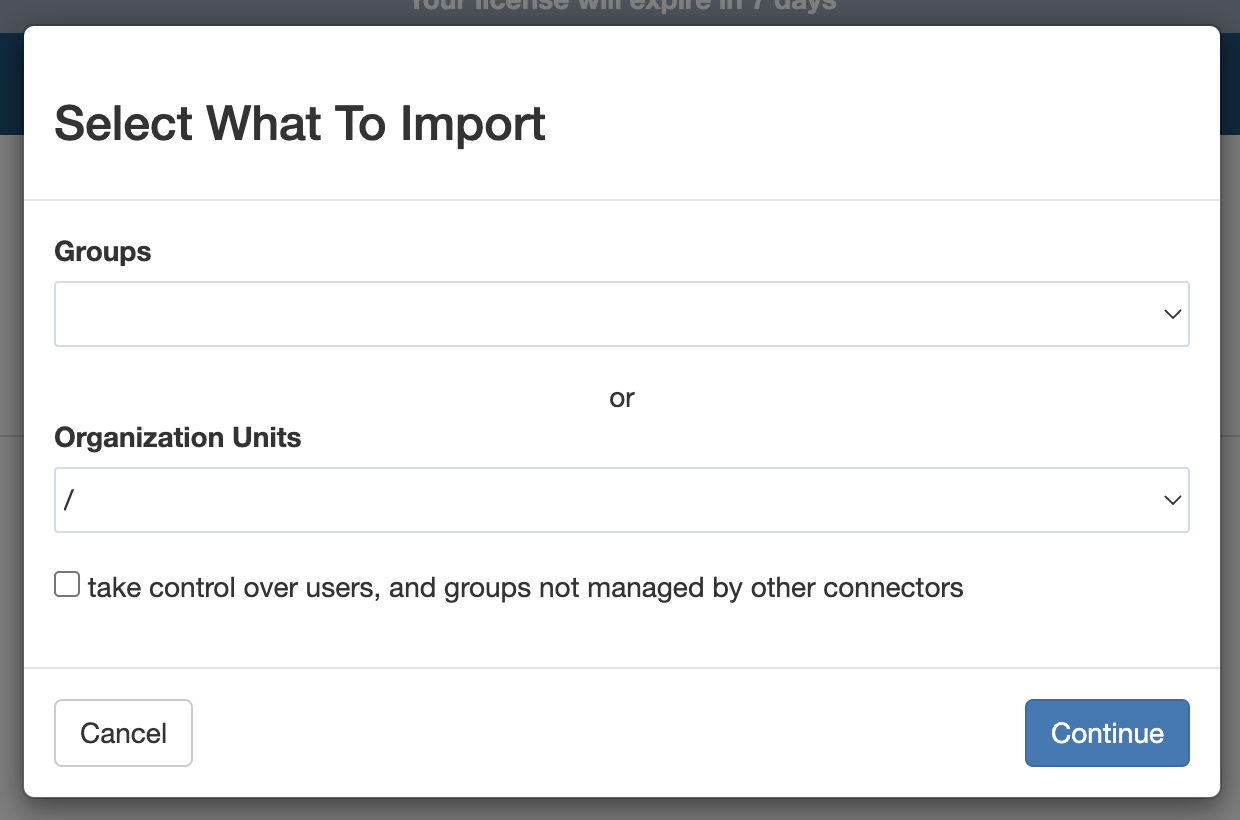Select the blue Continue action
This screenshot has width=1240, height=820.
[x=1107, y=733]
